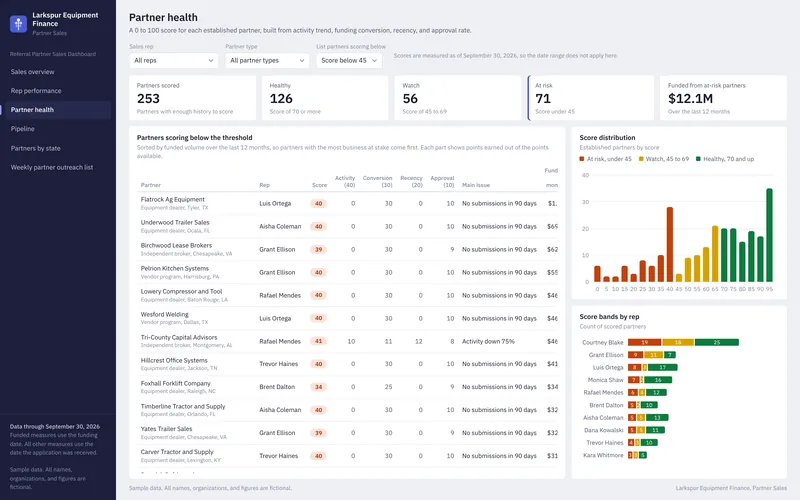Open Tri-County Capital Advisors row
The height and width of the screenshot is (500, 800).
tap(347, 341)
